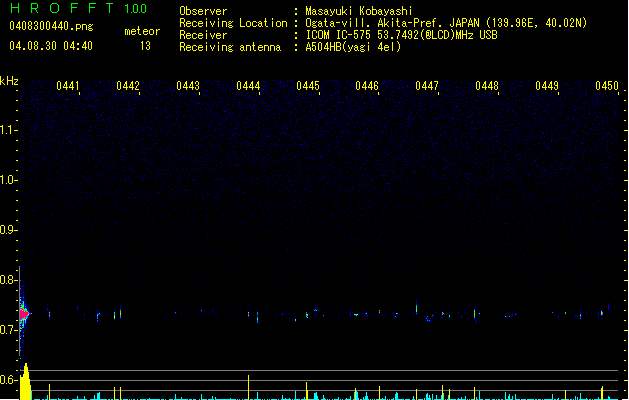Click the Observer label

203,11
